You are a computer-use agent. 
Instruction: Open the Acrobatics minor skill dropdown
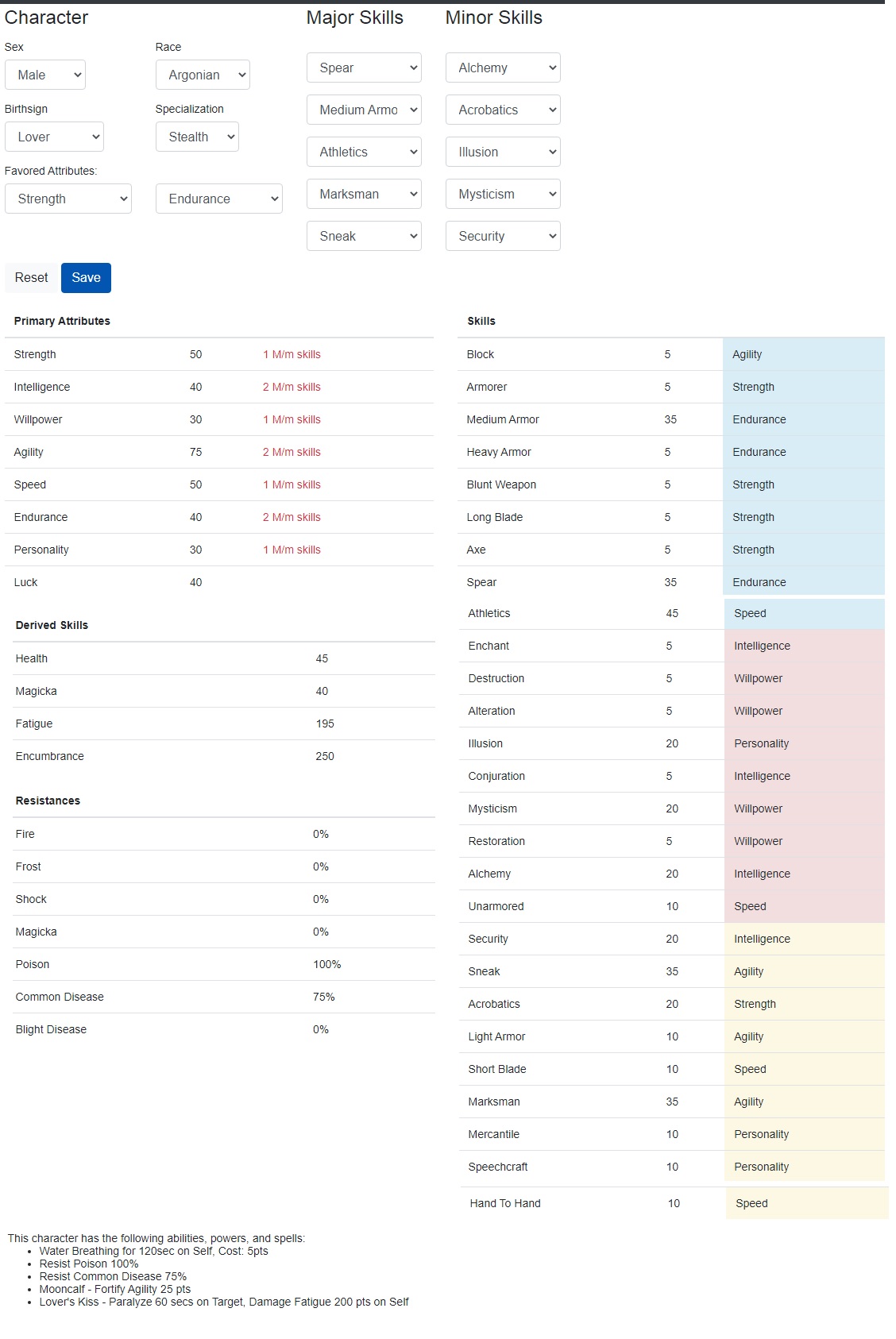pyautogui.click(x=503, y=110)
